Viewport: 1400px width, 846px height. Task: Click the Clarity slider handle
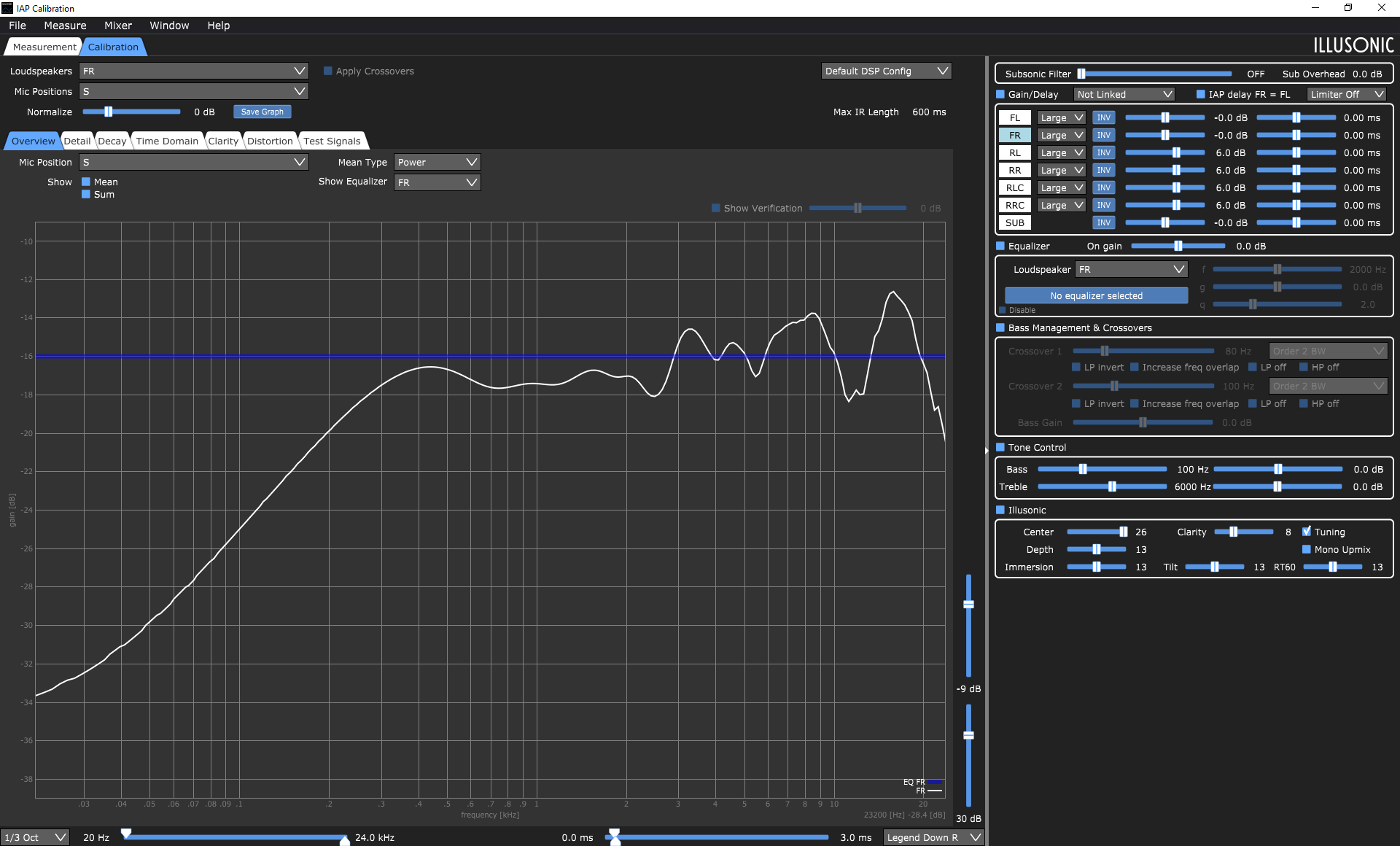1233,532
